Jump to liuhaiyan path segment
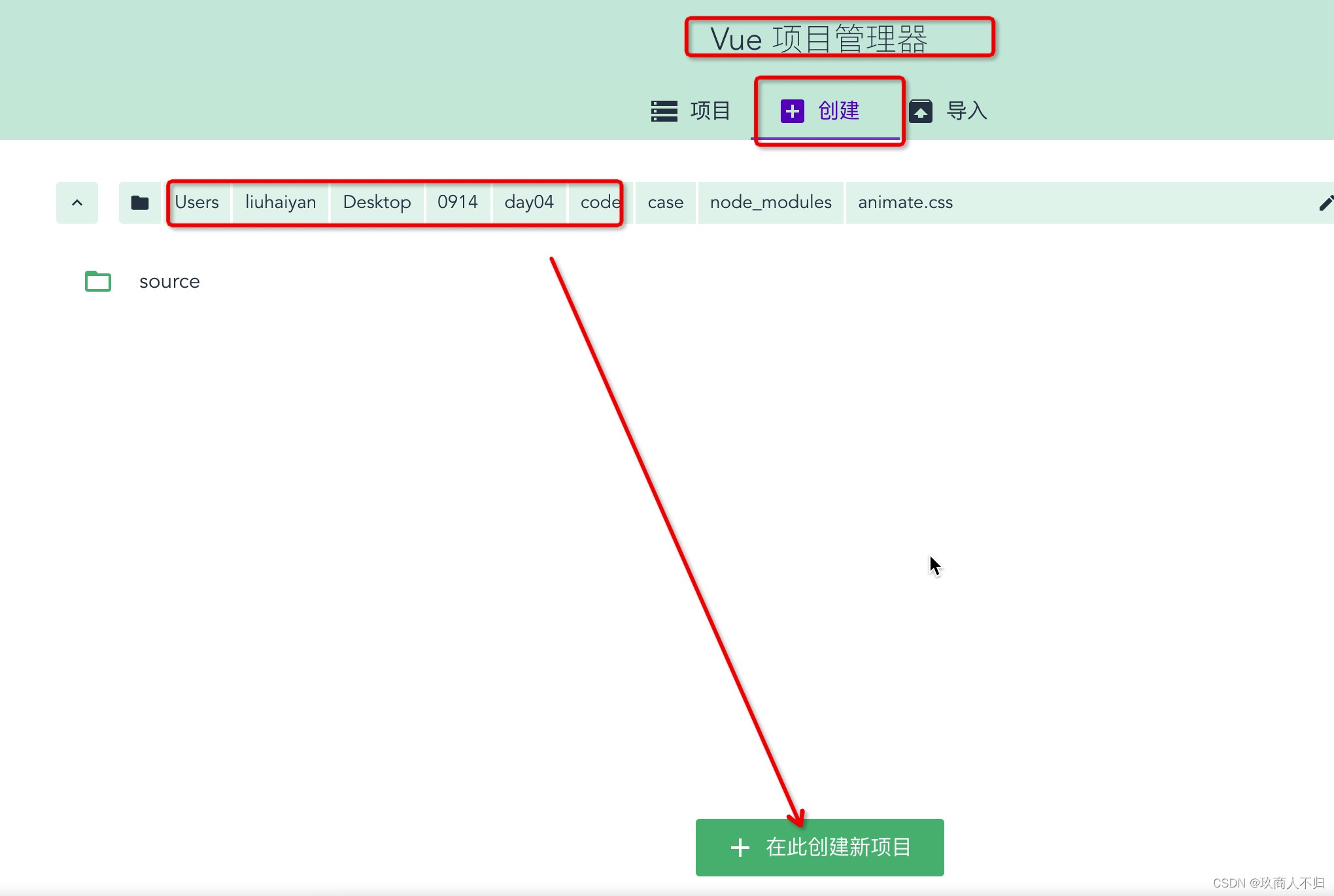 [281, 203]
